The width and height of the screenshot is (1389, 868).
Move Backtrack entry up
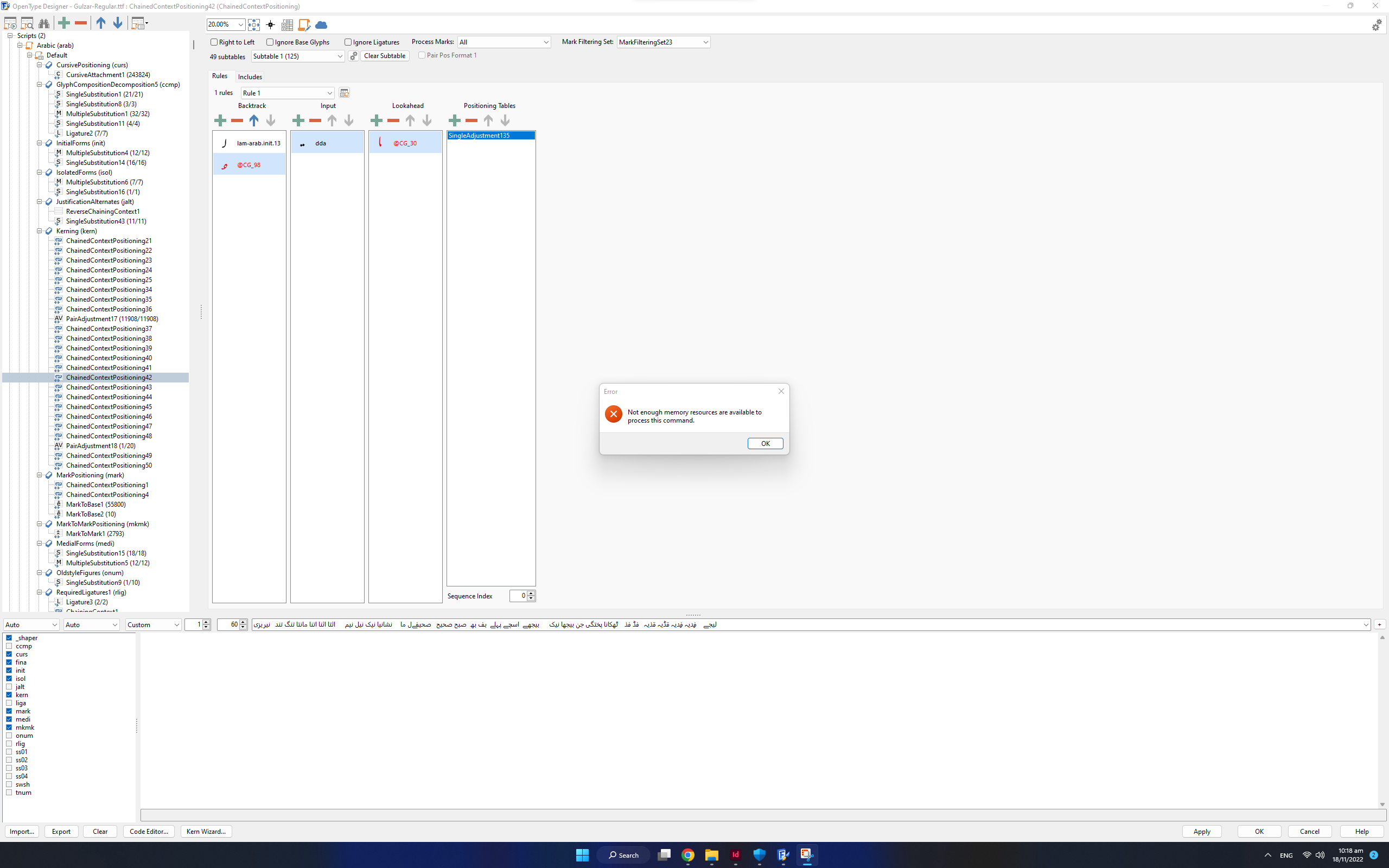[254, 120]
